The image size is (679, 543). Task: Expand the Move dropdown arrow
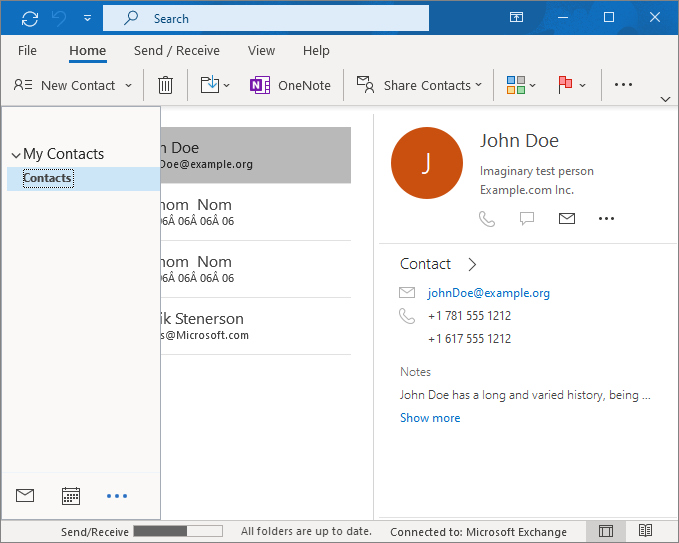tap(226, 86)
